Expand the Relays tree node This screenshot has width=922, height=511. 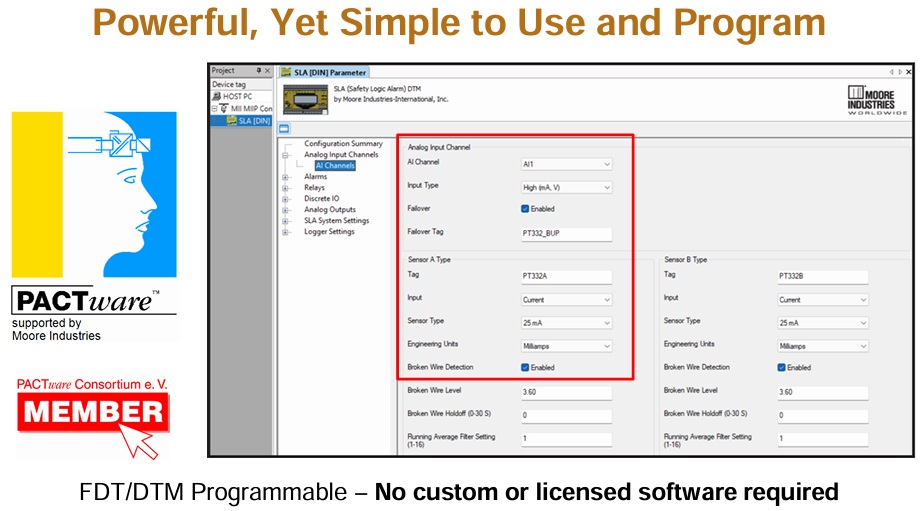286,188
